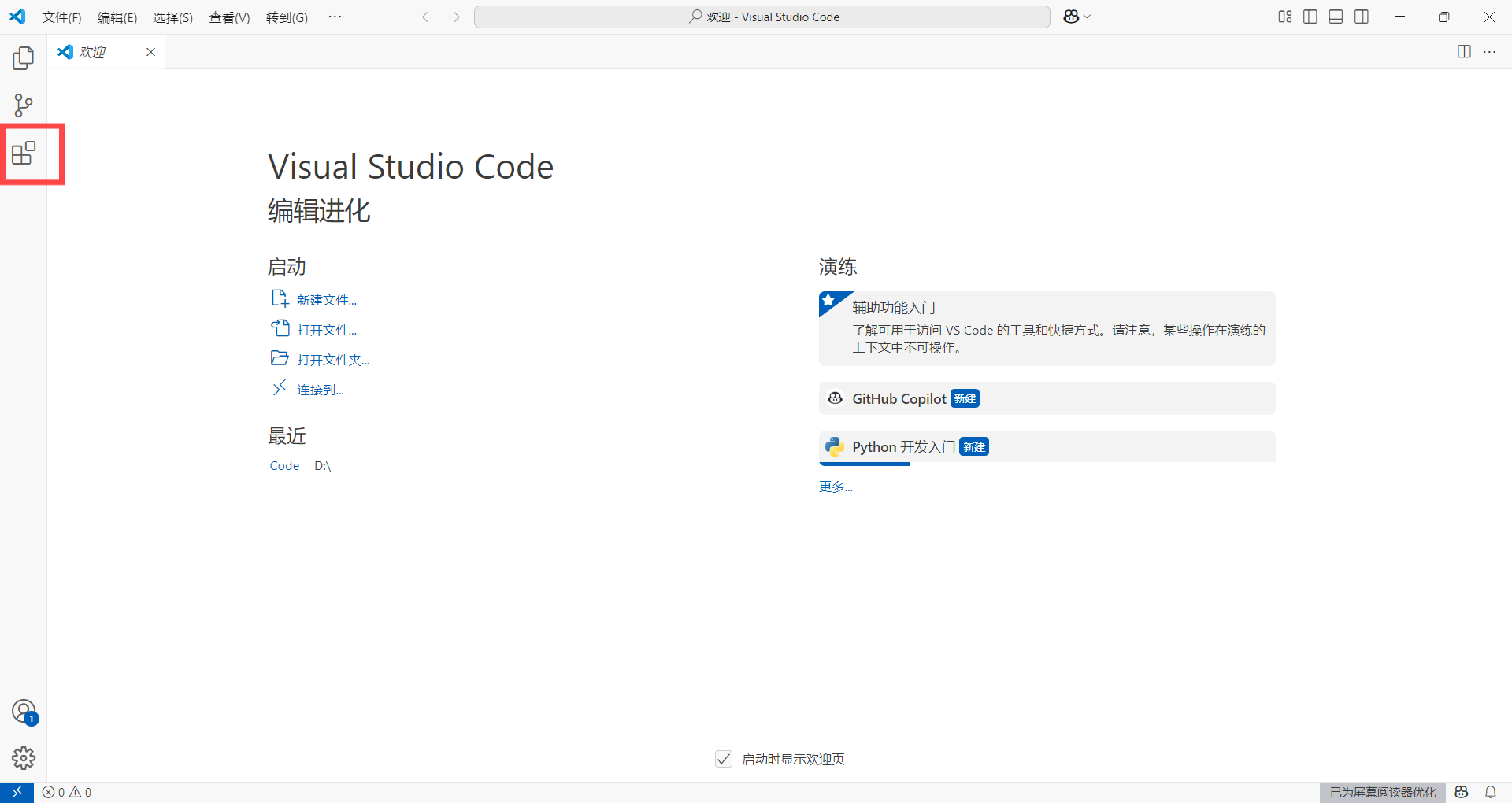Open the Source Control view
This screenshot has width=1512, height=803.
[23, 105]
